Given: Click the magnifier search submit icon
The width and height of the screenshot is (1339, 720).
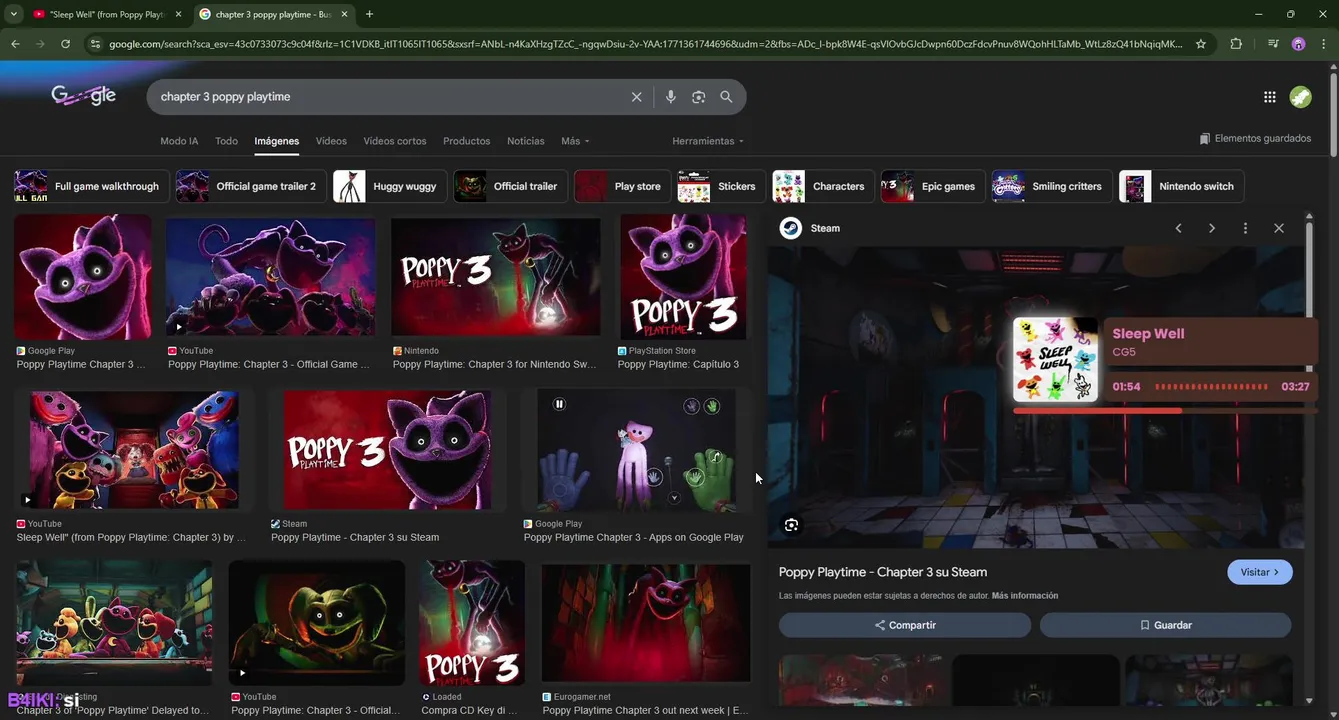Looking at the screenshot, I should (726, 97).
